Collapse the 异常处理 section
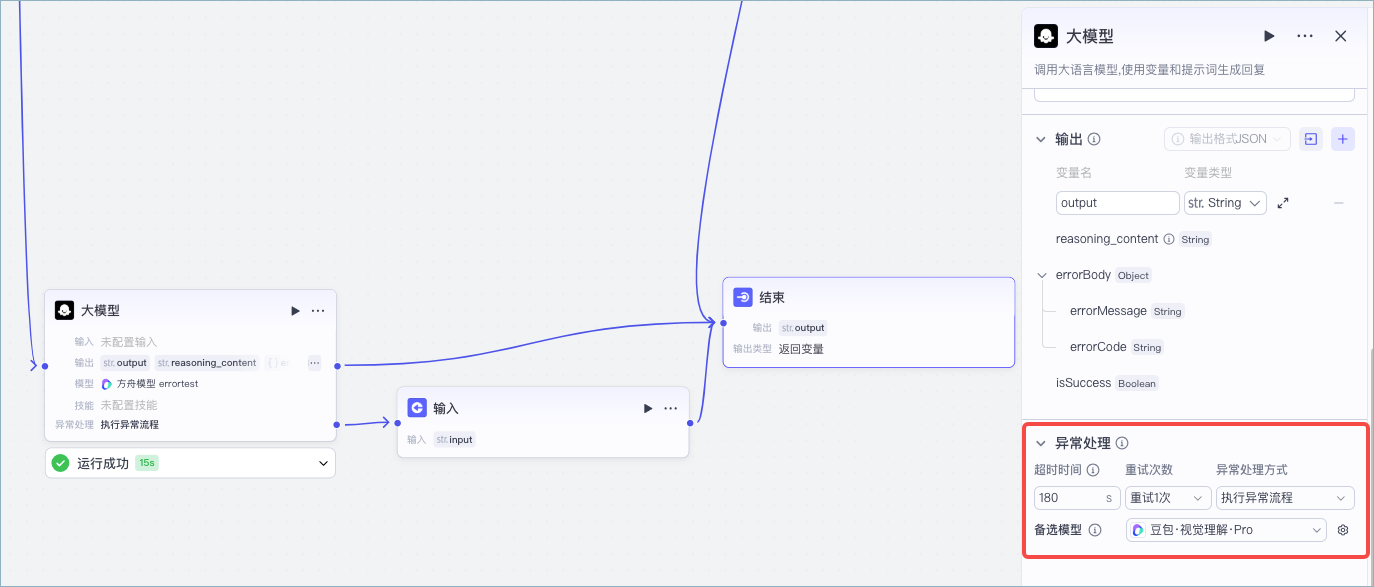 (1041, 443)
